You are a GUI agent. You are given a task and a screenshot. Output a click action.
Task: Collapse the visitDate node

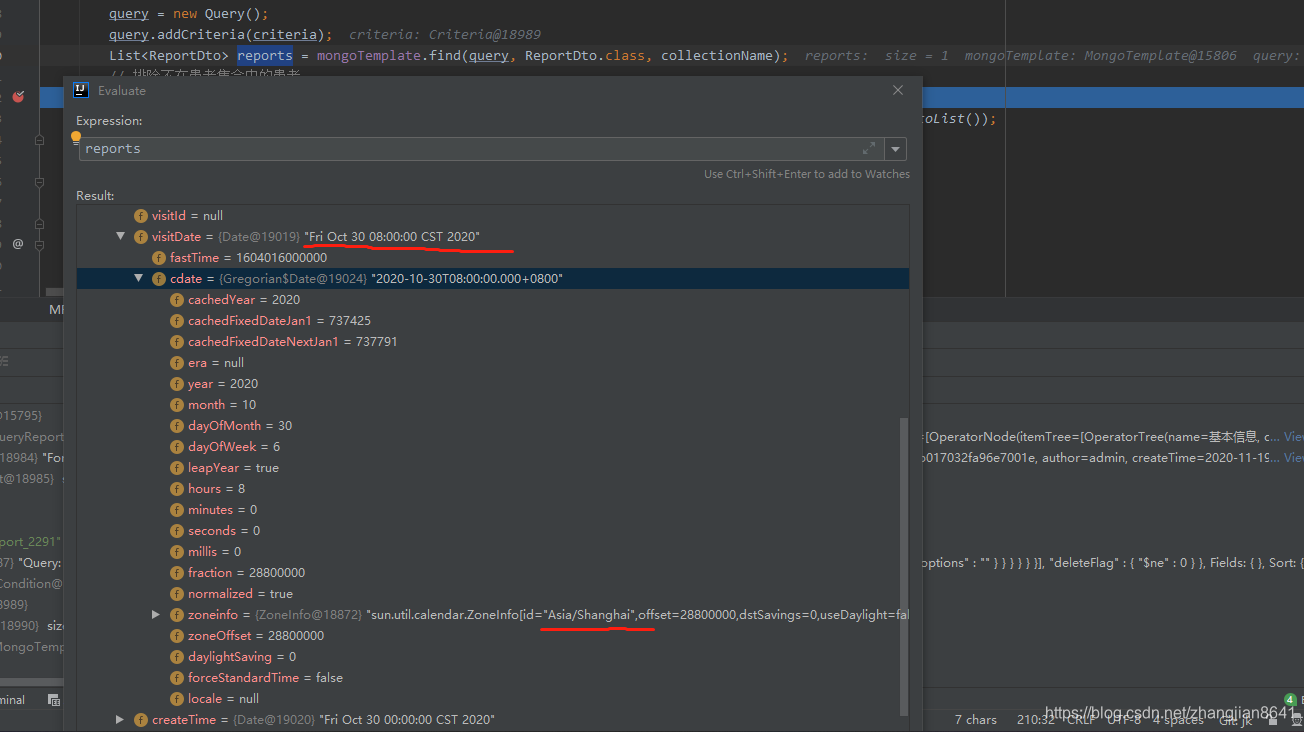pyautogui.click(x=121, y=236)
